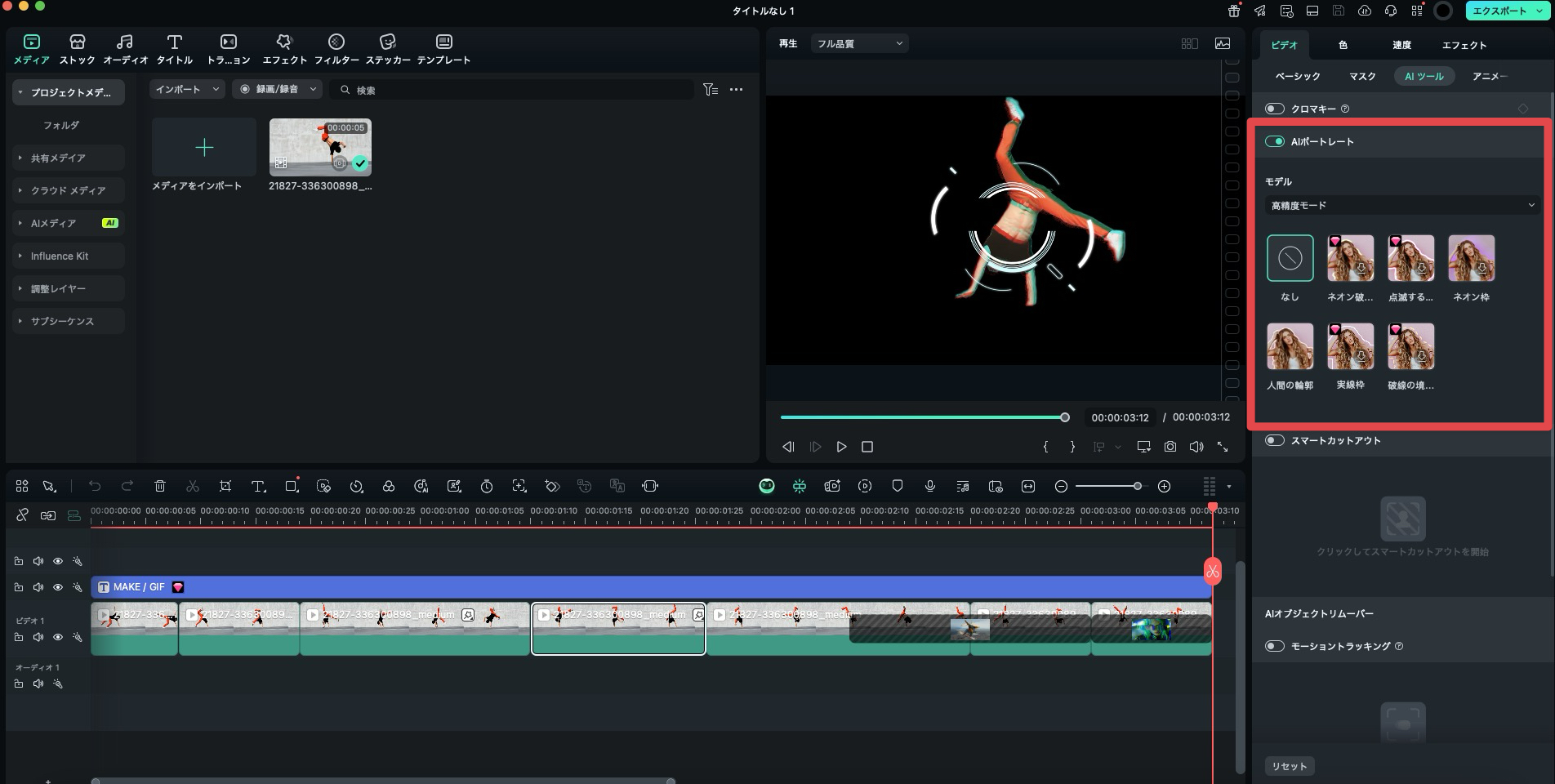Screen dimensions: 1555x784
Task: Switch to the 色 tab
Action: [1343, 45]
